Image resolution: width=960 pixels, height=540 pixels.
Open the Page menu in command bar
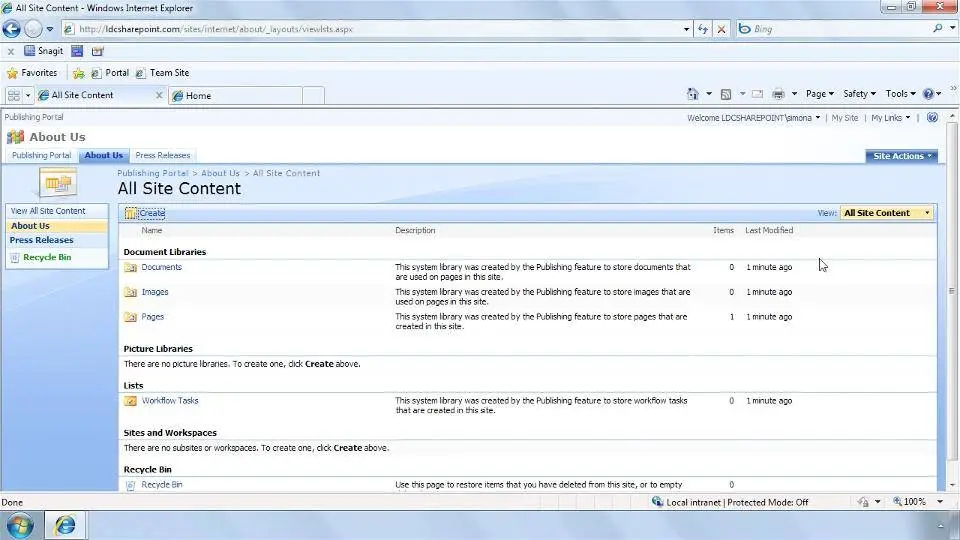tap(820, 94)
